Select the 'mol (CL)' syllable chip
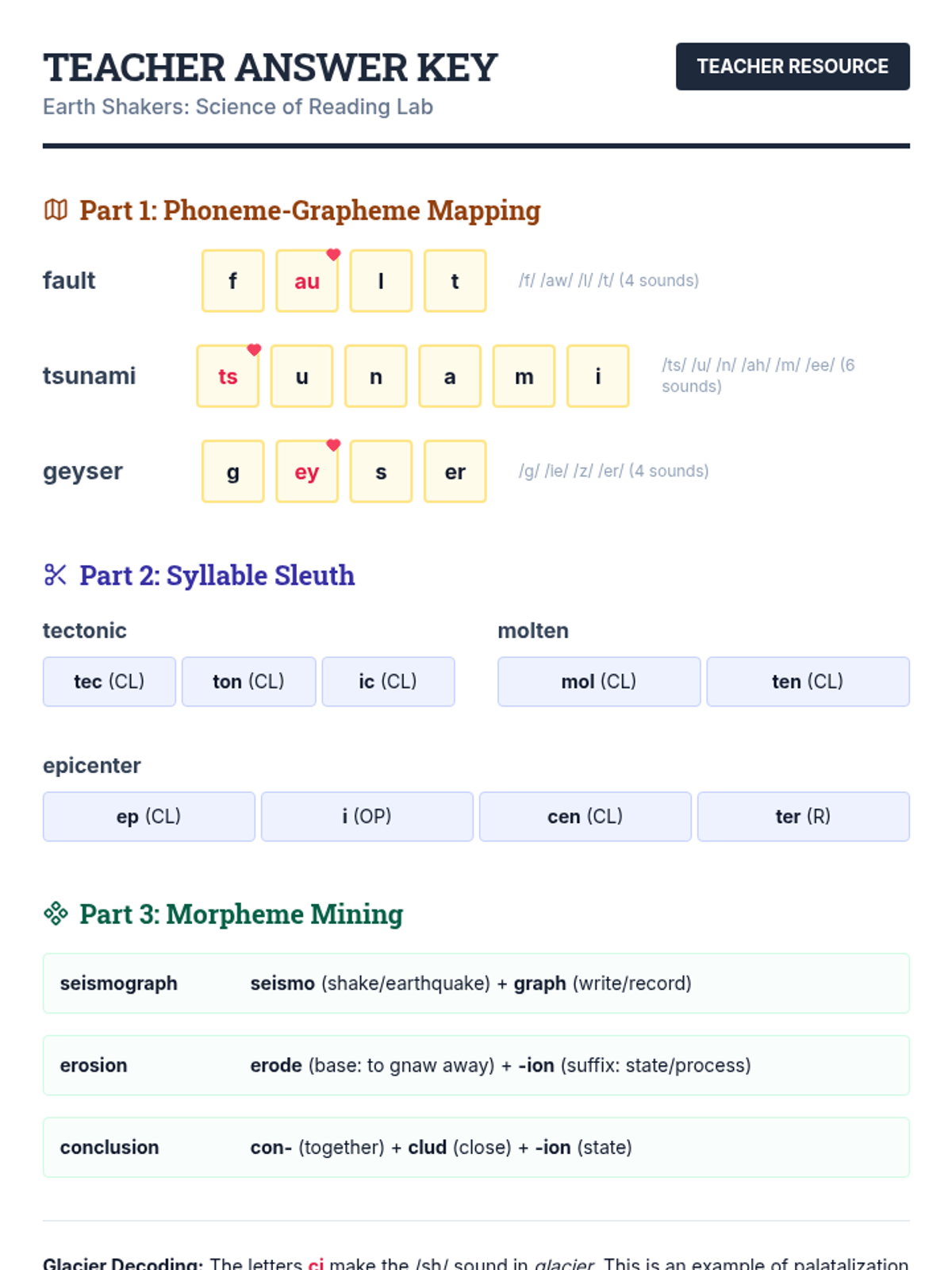This screenshot has width=952, height=1270. (x=598, y=682)
